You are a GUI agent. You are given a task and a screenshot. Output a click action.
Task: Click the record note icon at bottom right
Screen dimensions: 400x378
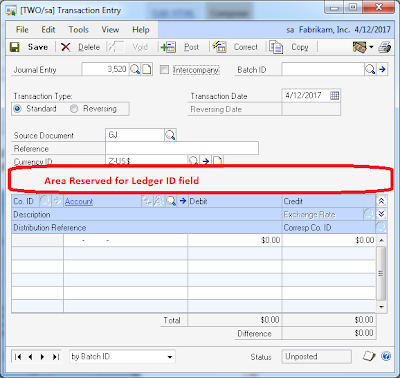coord(369,356)
